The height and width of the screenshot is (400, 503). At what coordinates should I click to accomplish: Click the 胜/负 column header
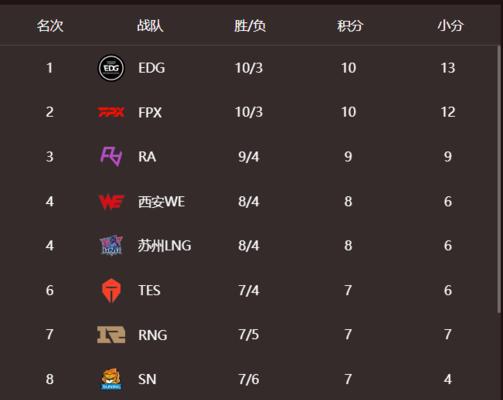250,26
